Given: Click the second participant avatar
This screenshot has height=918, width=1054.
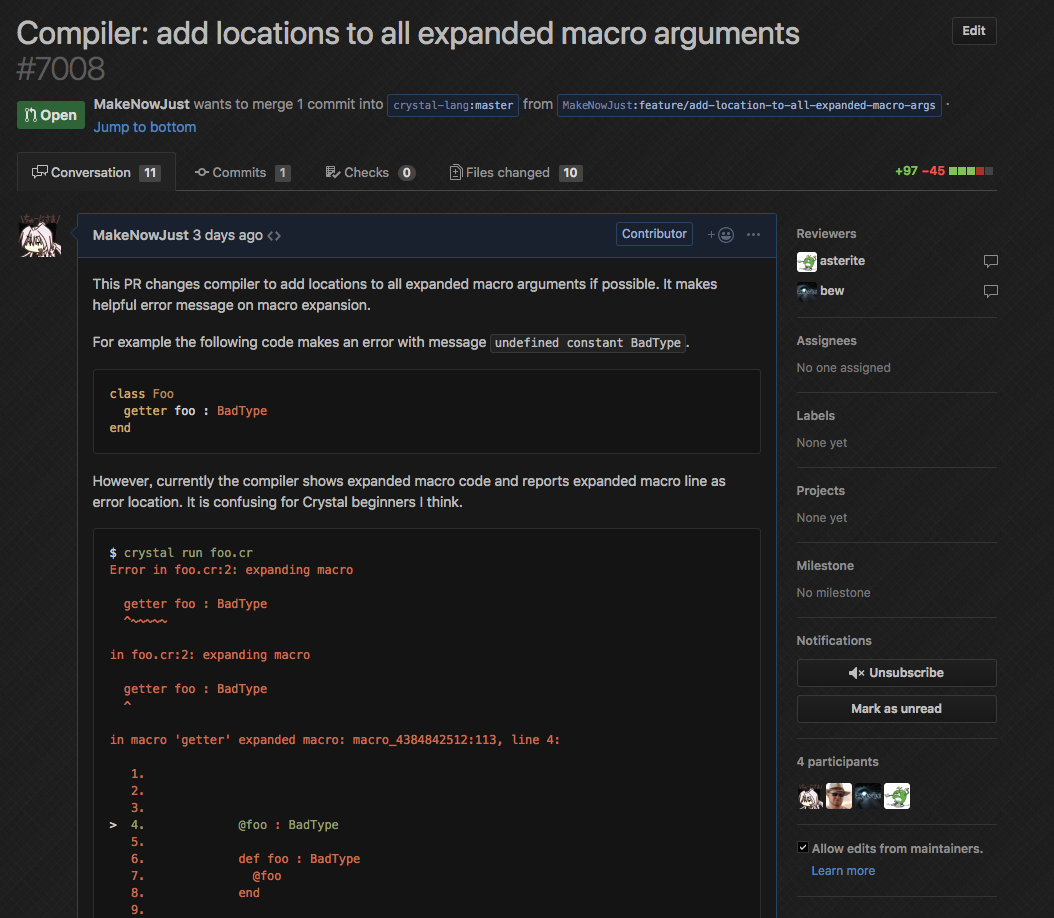Looking at the screenshot, I should pos(838,796).
